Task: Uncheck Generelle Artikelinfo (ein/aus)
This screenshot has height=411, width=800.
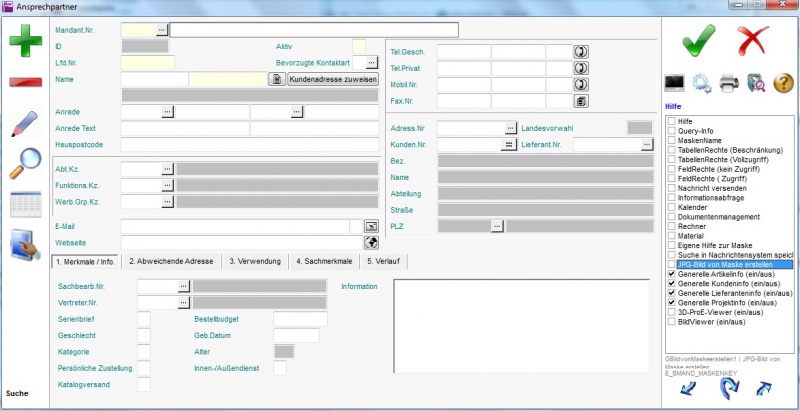Action: (672, 273)
